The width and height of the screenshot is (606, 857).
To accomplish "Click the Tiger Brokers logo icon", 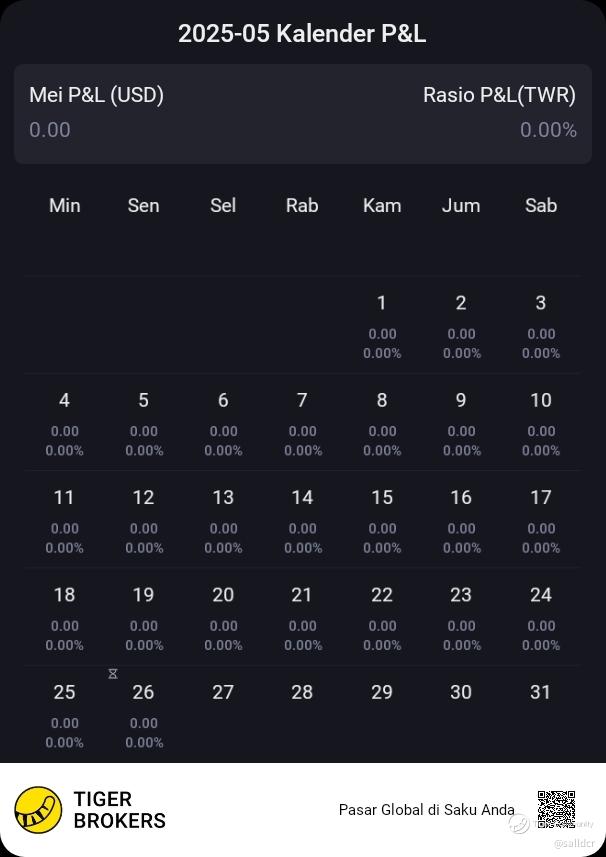I will coord(38,810).
